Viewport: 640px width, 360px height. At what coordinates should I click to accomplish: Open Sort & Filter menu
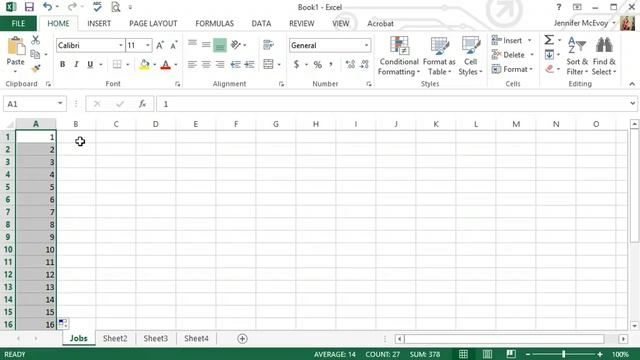point(577,56)
